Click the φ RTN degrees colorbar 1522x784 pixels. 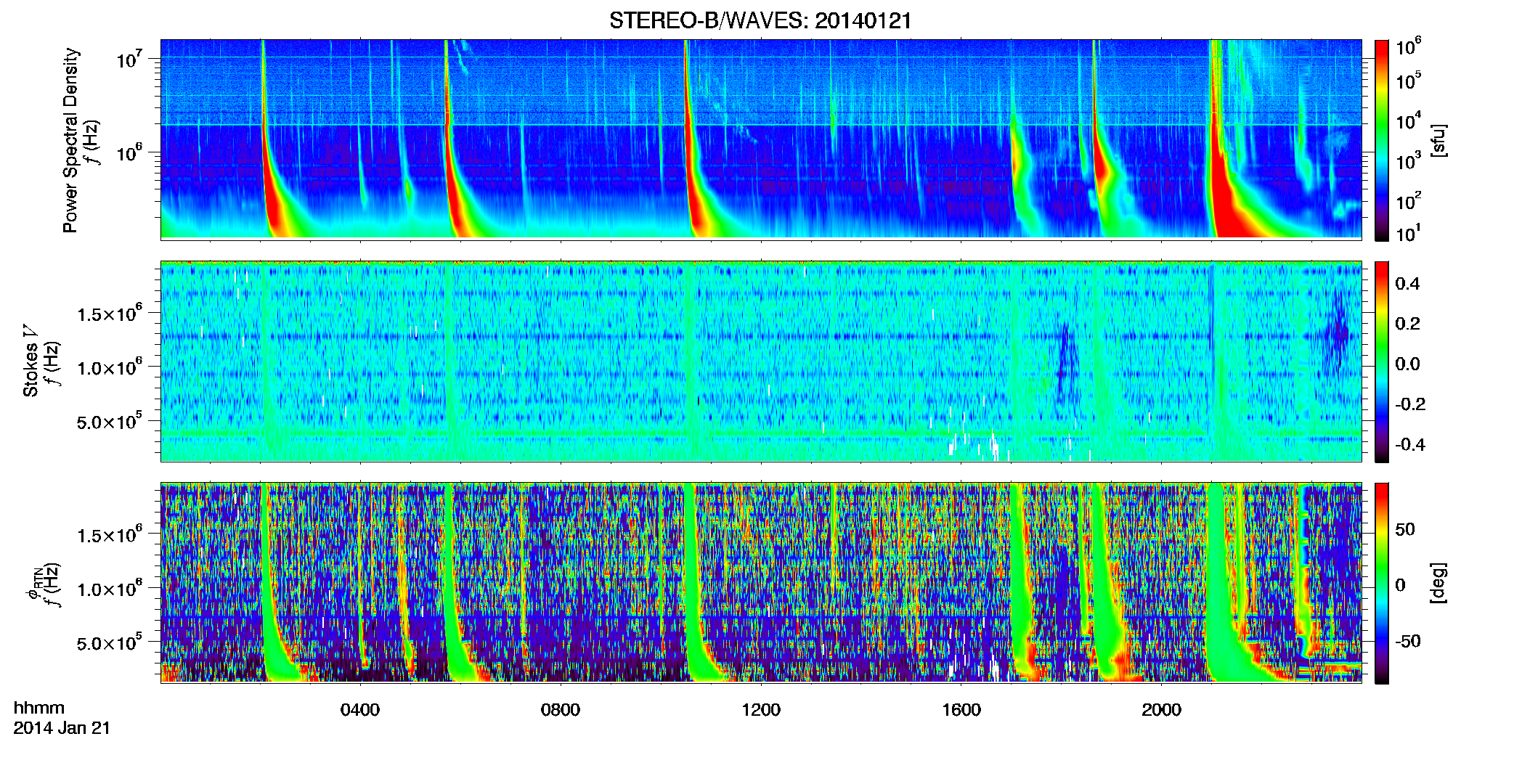(x=1382, y=583)
